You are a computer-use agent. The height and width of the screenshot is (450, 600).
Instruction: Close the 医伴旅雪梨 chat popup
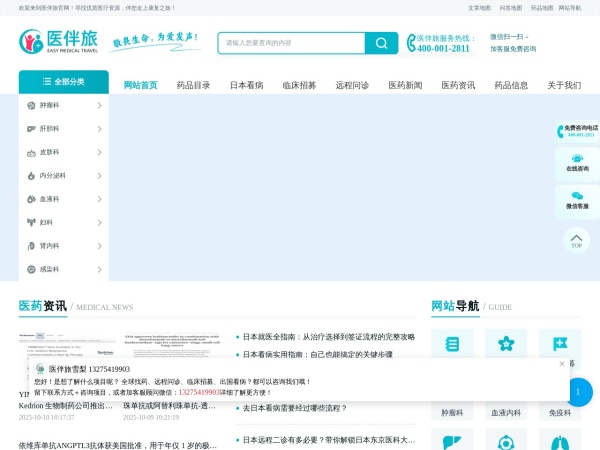point(562,364)
